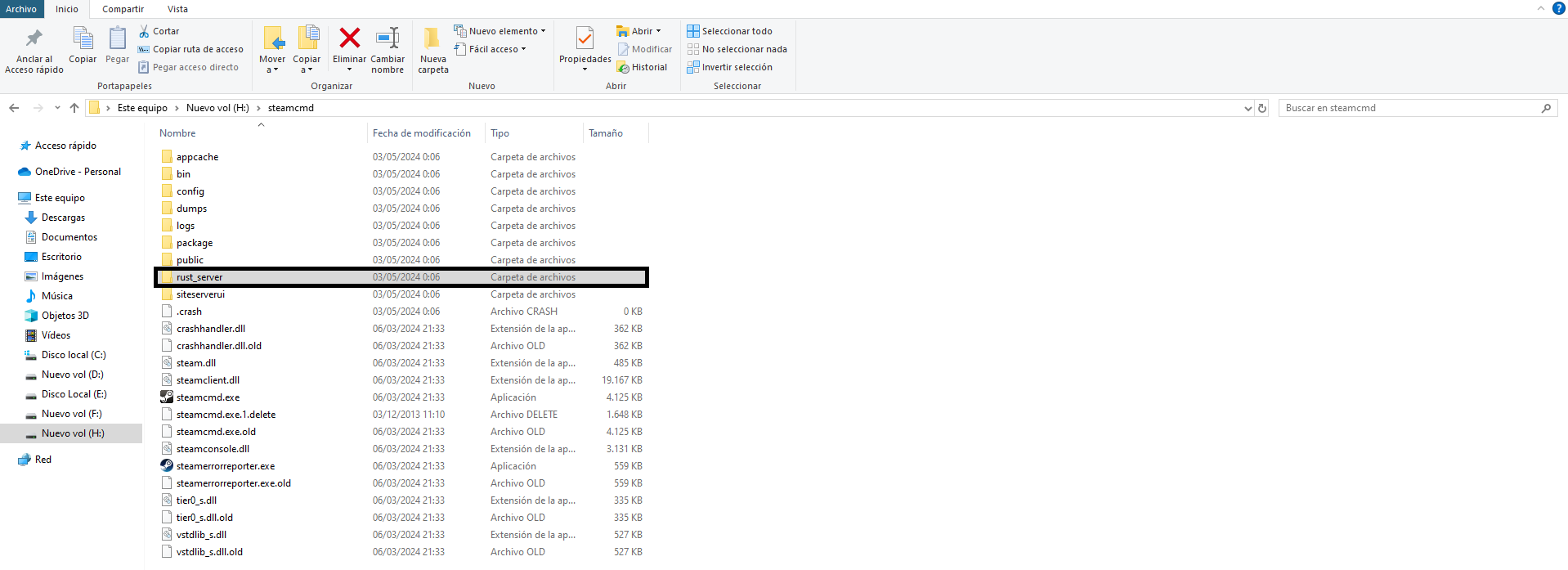Screen dimensions: 1568x570
Task: Click Pegar acceso directo
Action: coord(189,67)
